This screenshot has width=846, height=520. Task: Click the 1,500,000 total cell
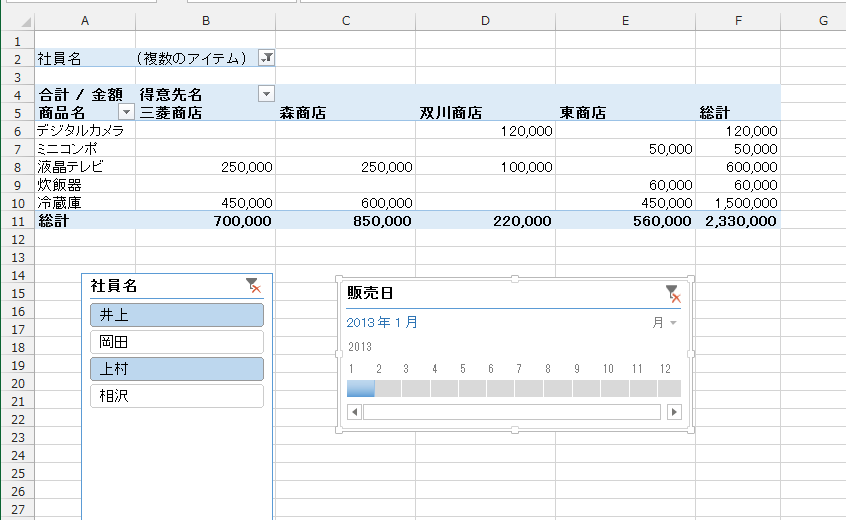(738, 202)
